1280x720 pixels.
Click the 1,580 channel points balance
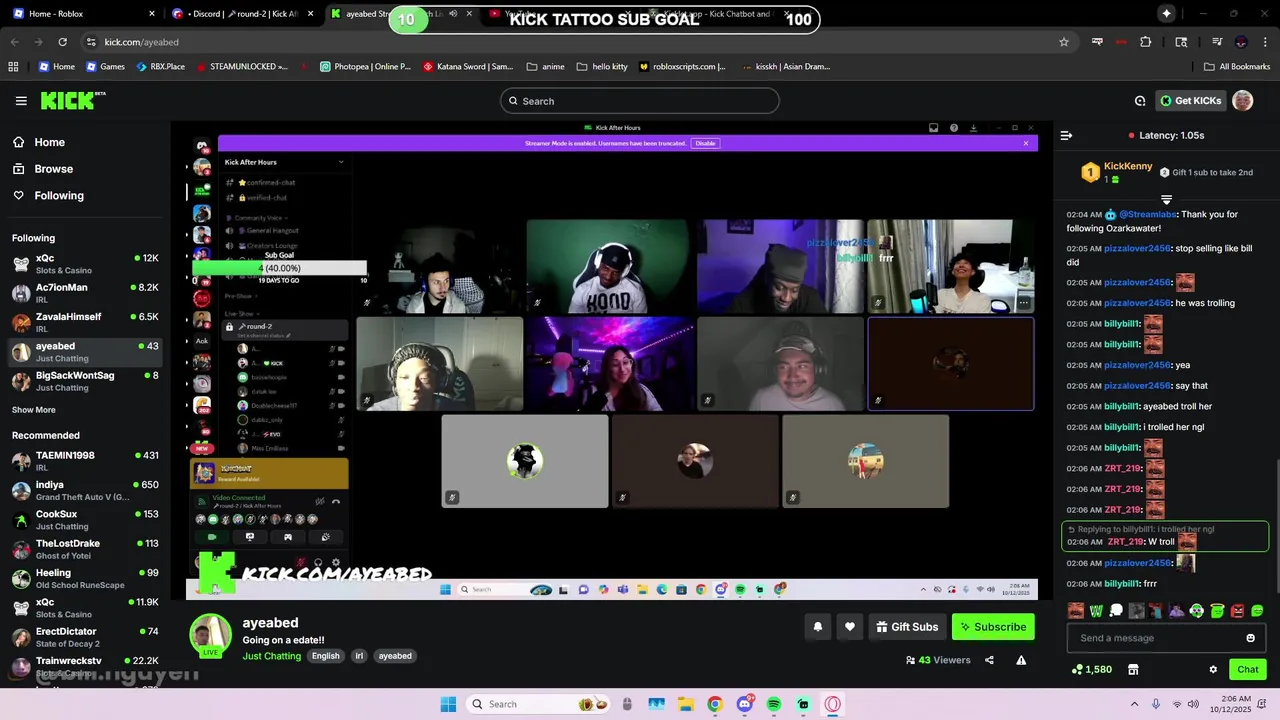point(1091,669)
